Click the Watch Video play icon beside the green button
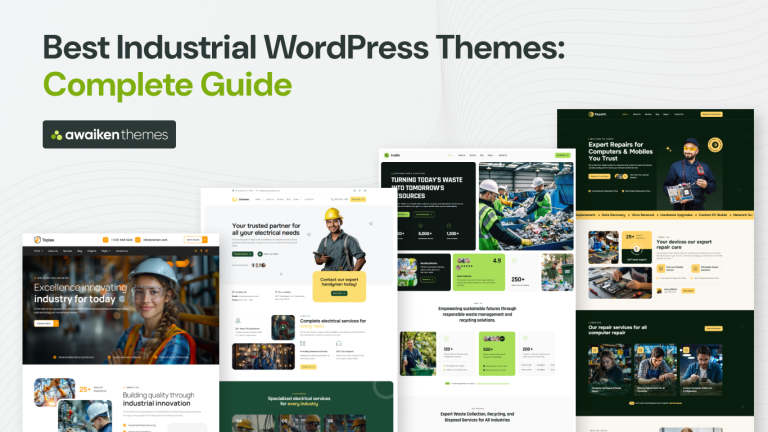The height and width of the screenshot is (432, 768). pos(260,254)
